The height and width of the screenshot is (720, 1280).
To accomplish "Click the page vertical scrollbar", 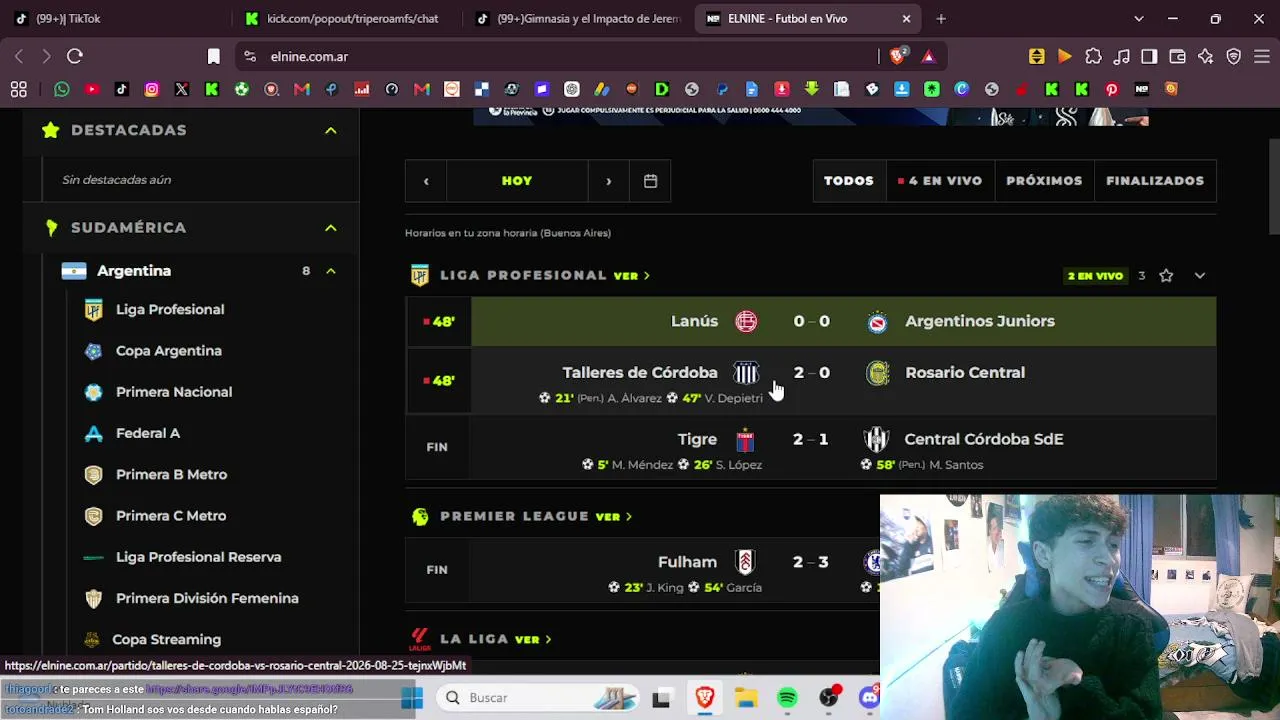I will coord(1274,187).
